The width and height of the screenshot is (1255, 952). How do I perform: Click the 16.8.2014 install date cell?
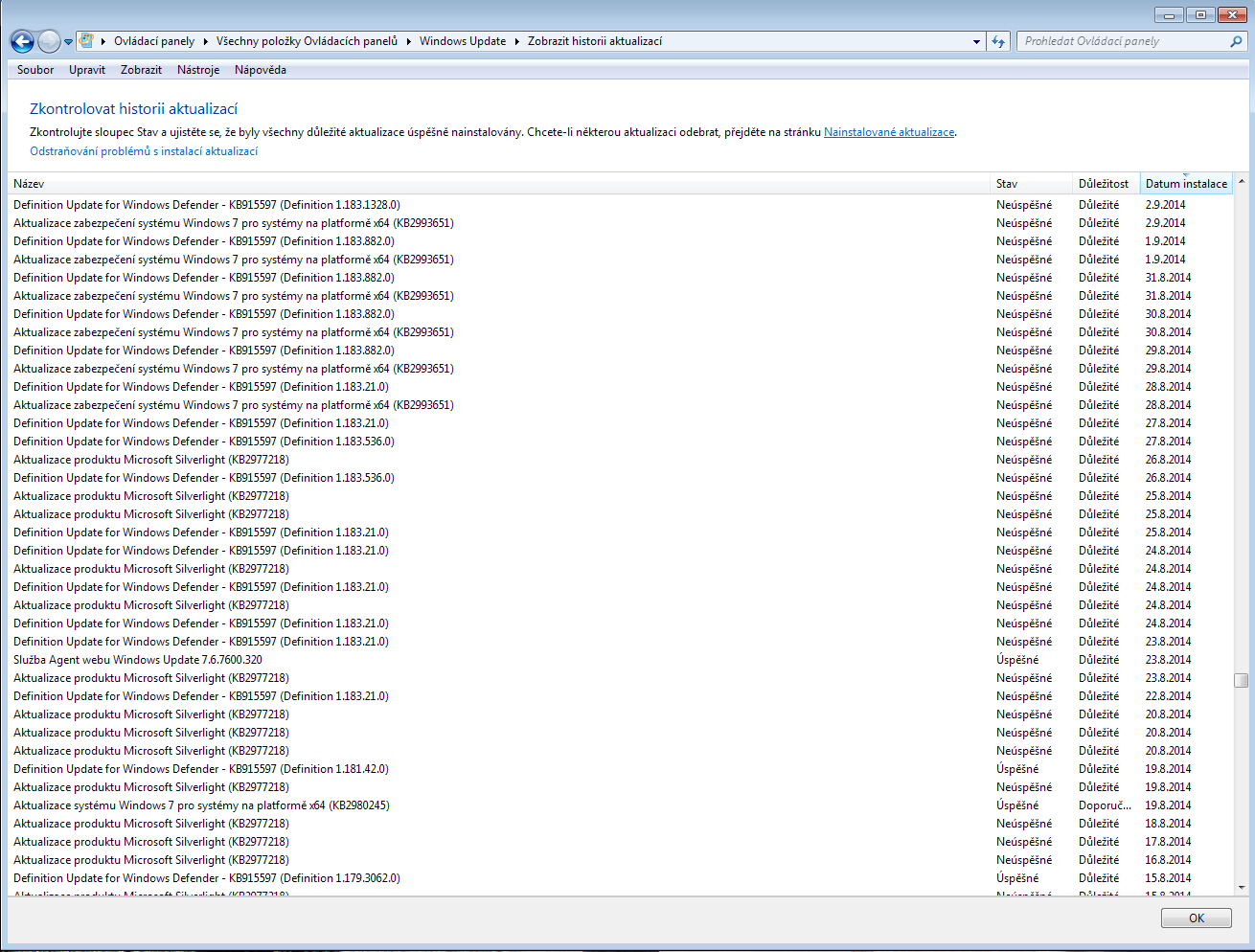(1168, 860)
